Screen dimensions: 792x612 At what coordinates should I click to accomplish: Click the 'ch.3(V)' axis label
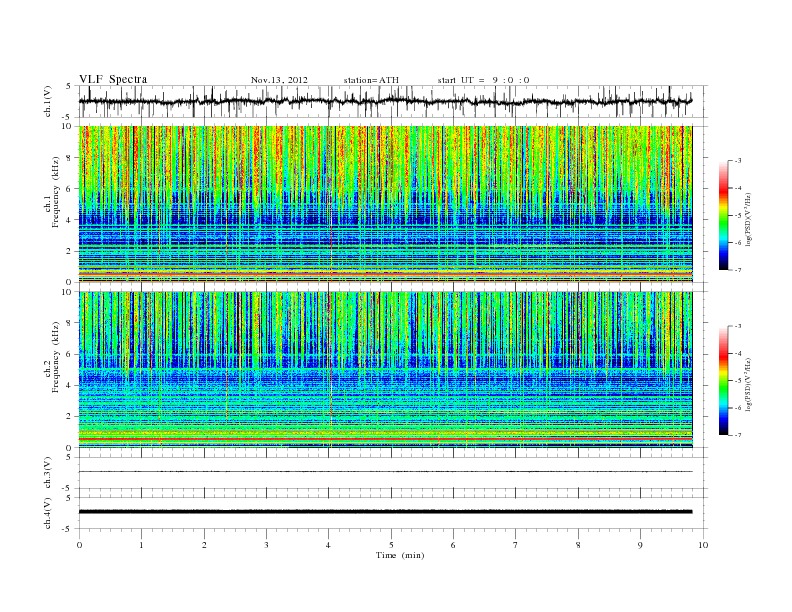[48, 473]
